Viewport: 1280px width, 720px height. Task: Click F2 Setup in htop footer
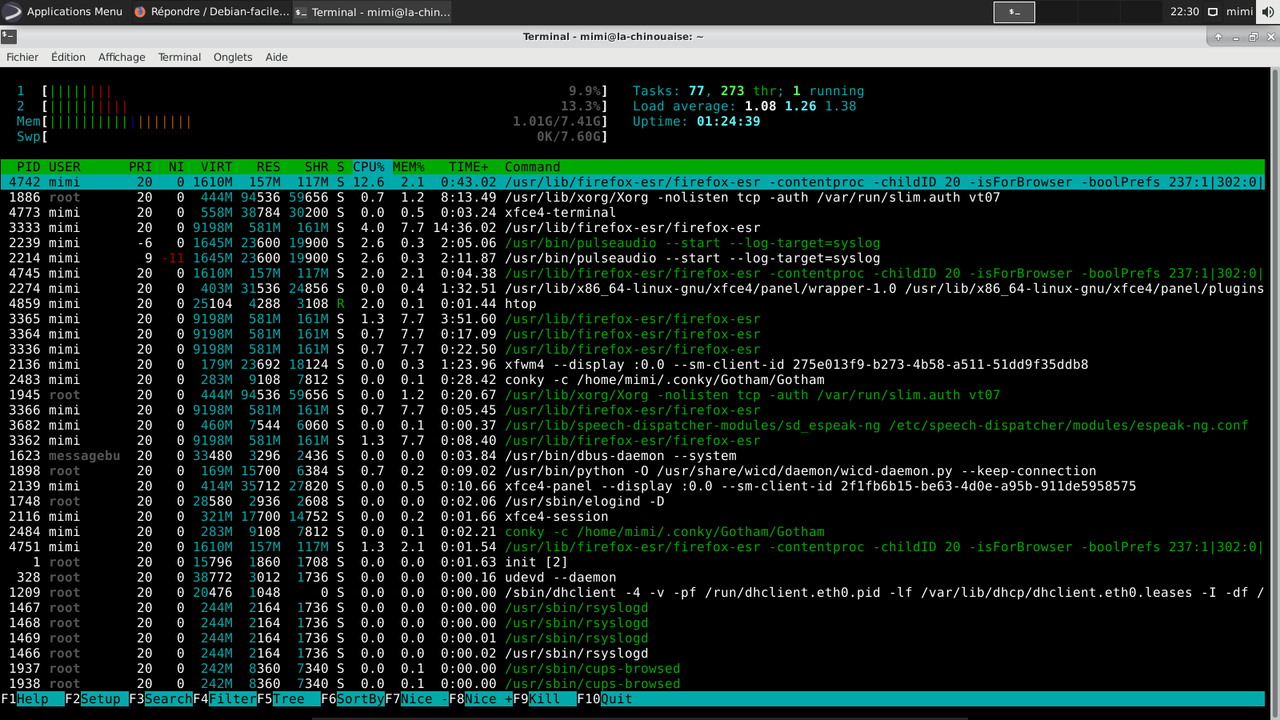coord(96,699)
